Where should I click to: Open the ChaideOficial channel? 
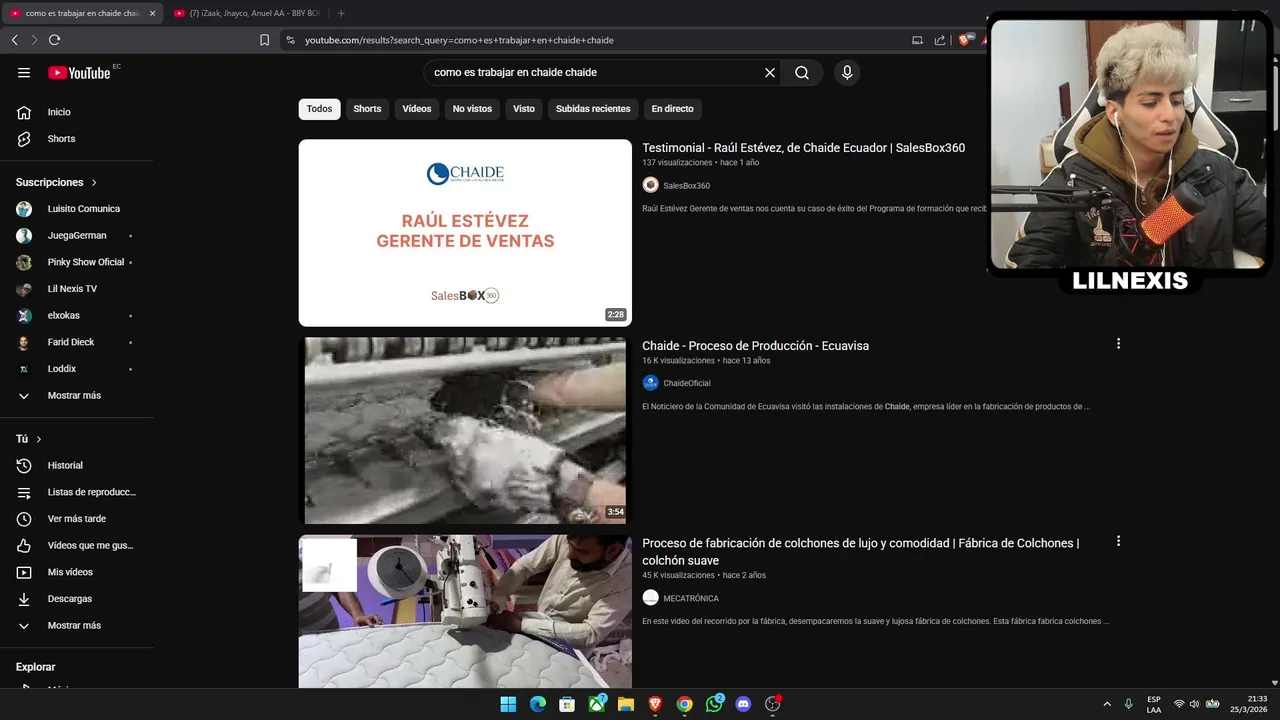[x=687, y=383]
